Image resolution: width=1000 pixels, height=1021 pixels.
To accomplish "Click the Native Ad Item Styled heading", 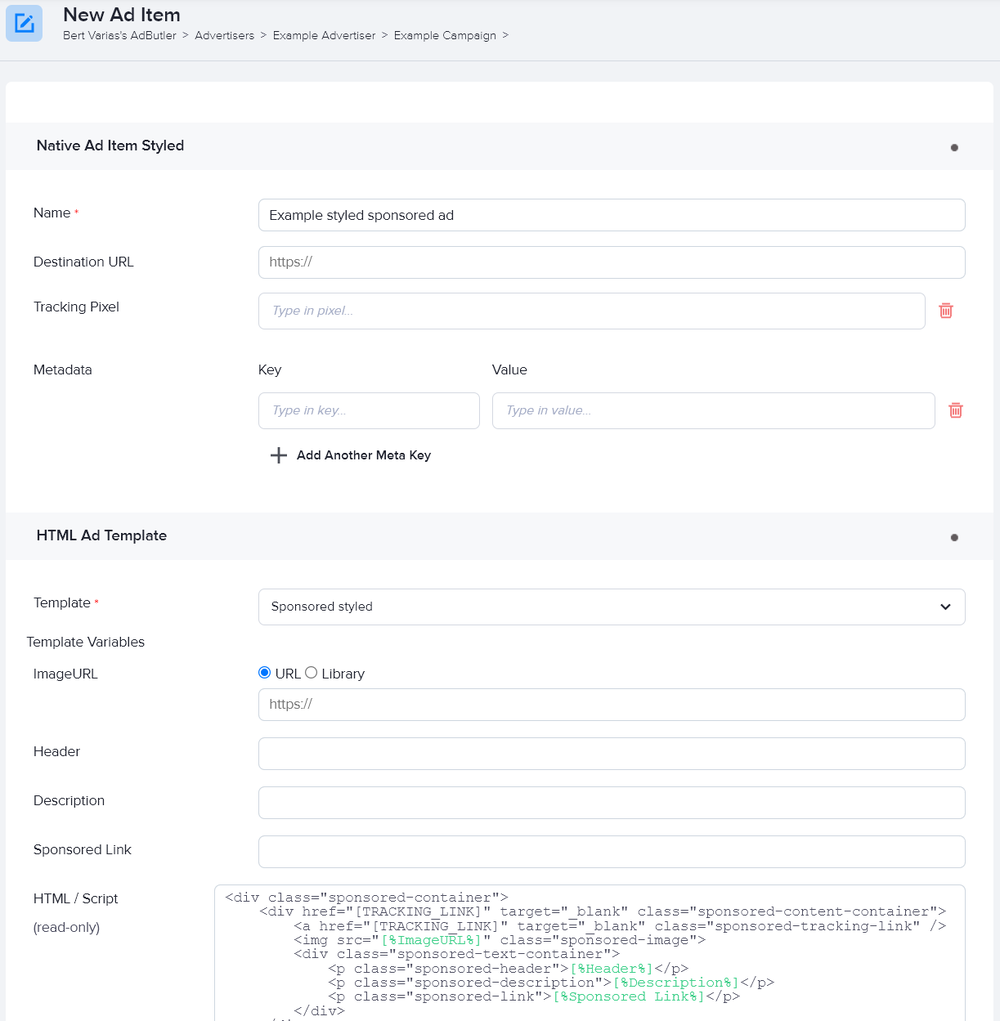I will (x=110, y=146).
